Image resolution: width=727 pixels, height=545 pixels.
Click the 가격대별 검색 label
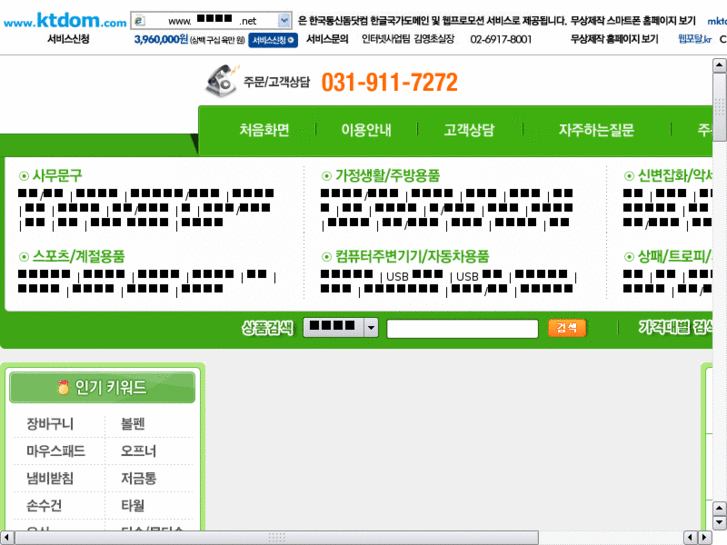(x=675, y=327)
